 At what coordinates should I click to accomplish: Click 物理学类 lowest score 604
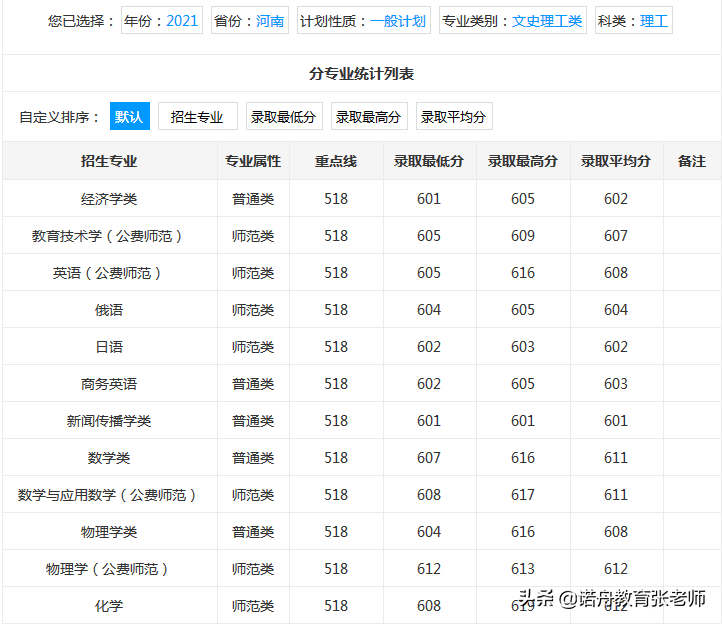click(429, 532)
